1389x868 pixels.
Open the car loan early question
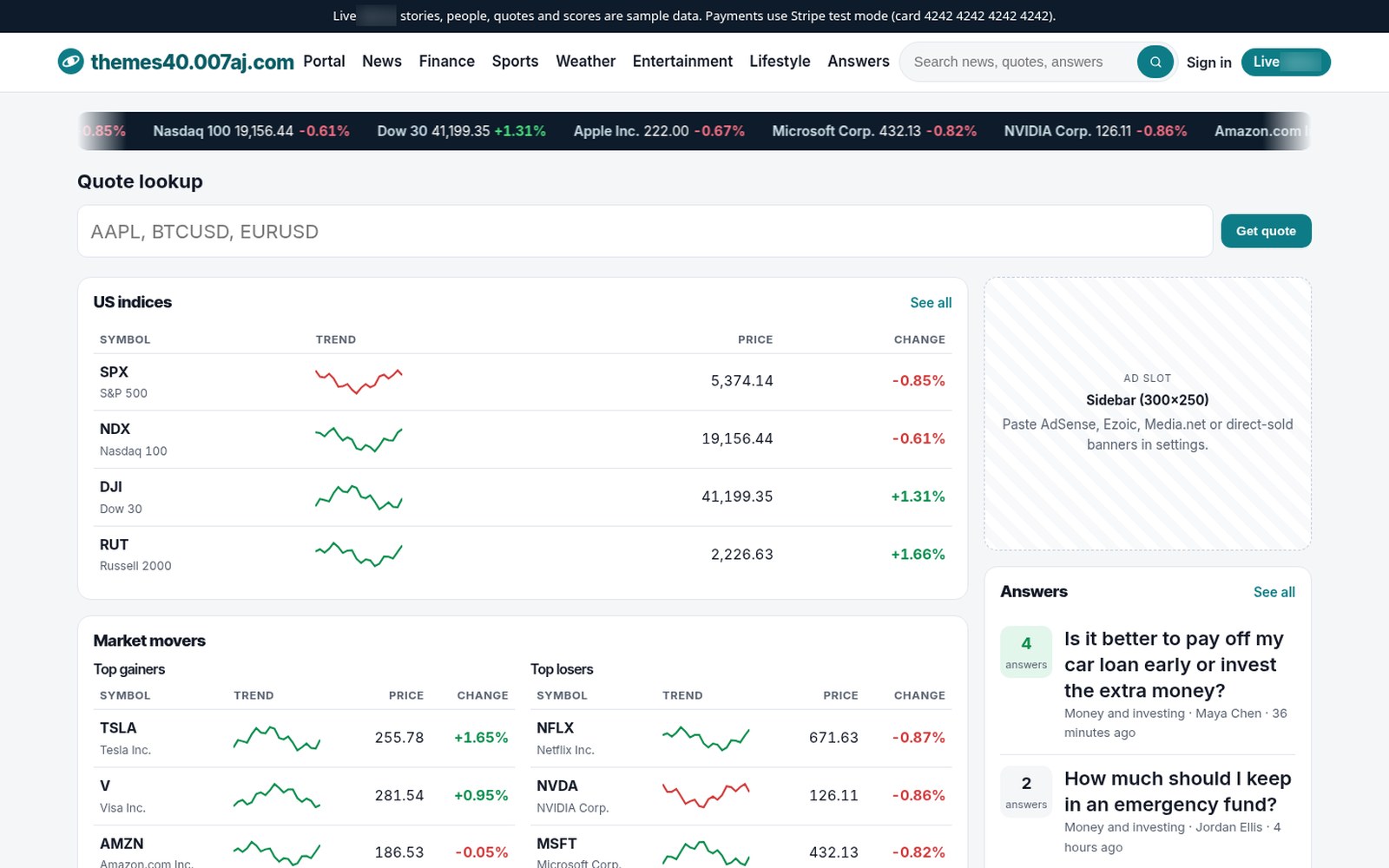tap(1174, 665)
